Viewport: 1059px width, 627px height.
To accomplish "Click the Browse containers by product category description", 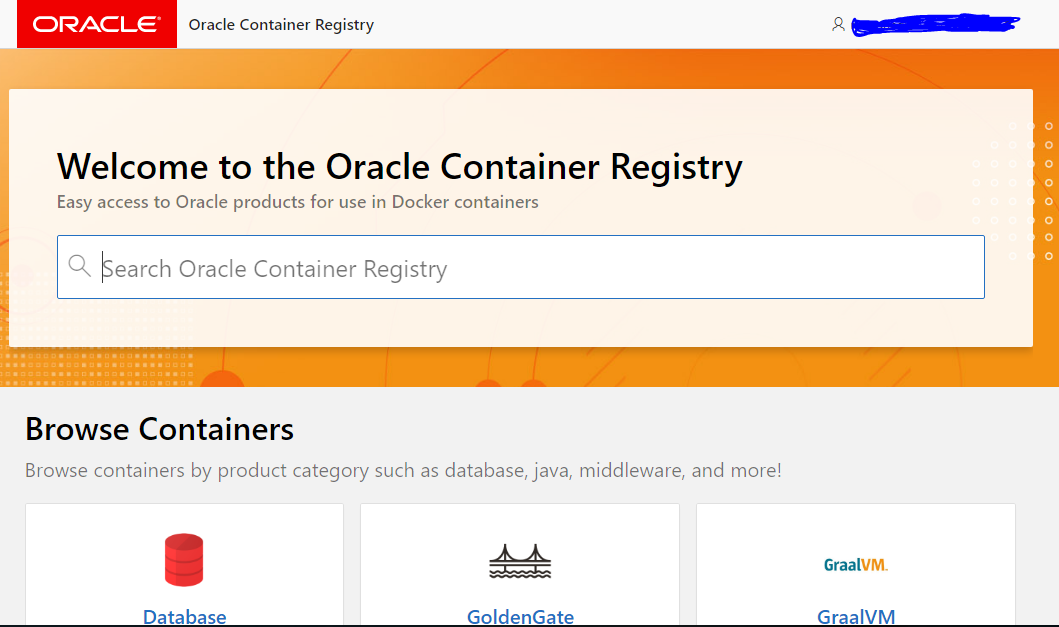I will 403,470.
